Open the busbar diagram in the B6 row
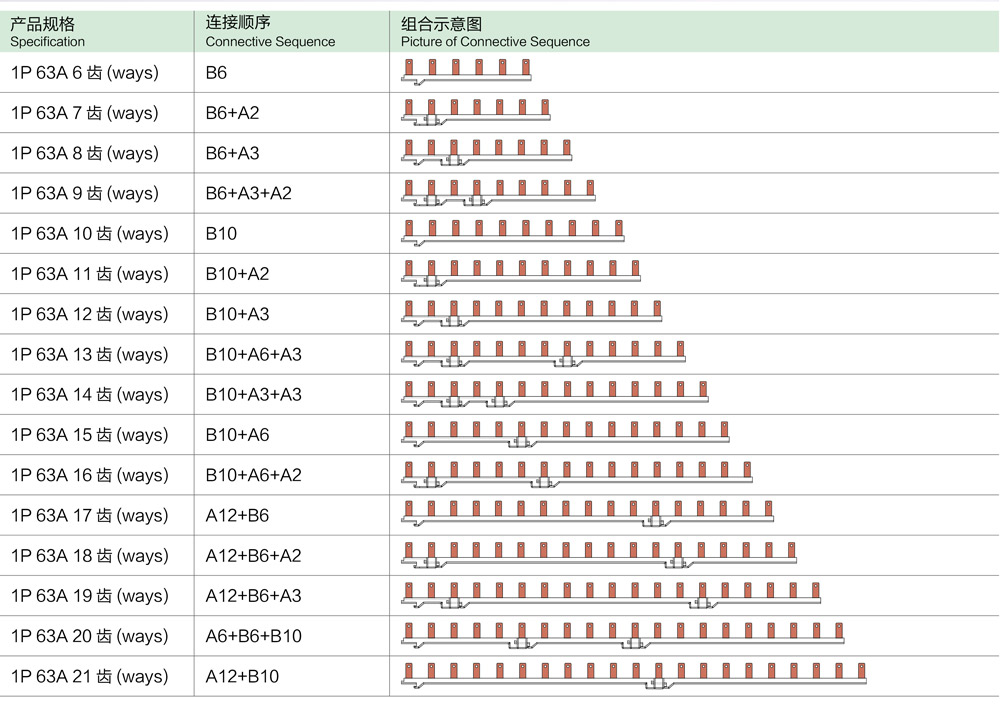This screenshot has height=707, width=1000. click(466, 71)
